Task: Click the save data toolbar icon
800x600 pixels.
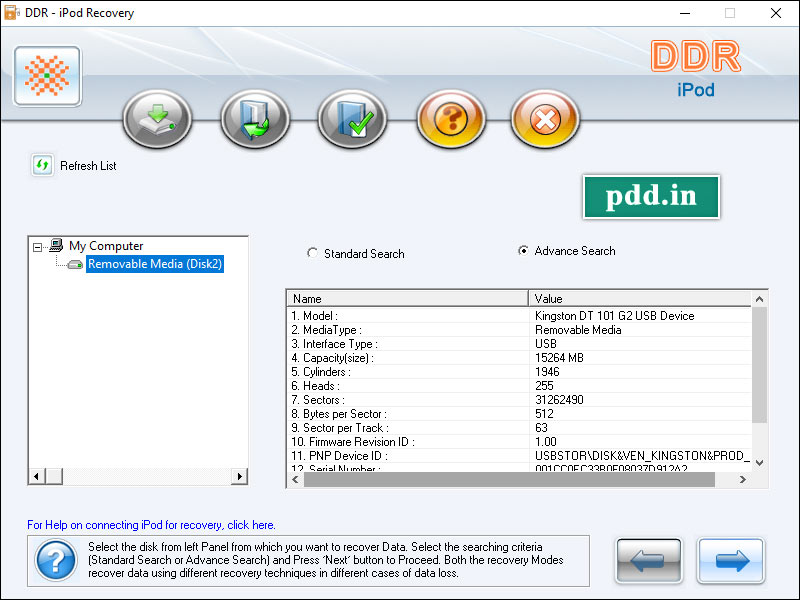Action: [254, 118]
